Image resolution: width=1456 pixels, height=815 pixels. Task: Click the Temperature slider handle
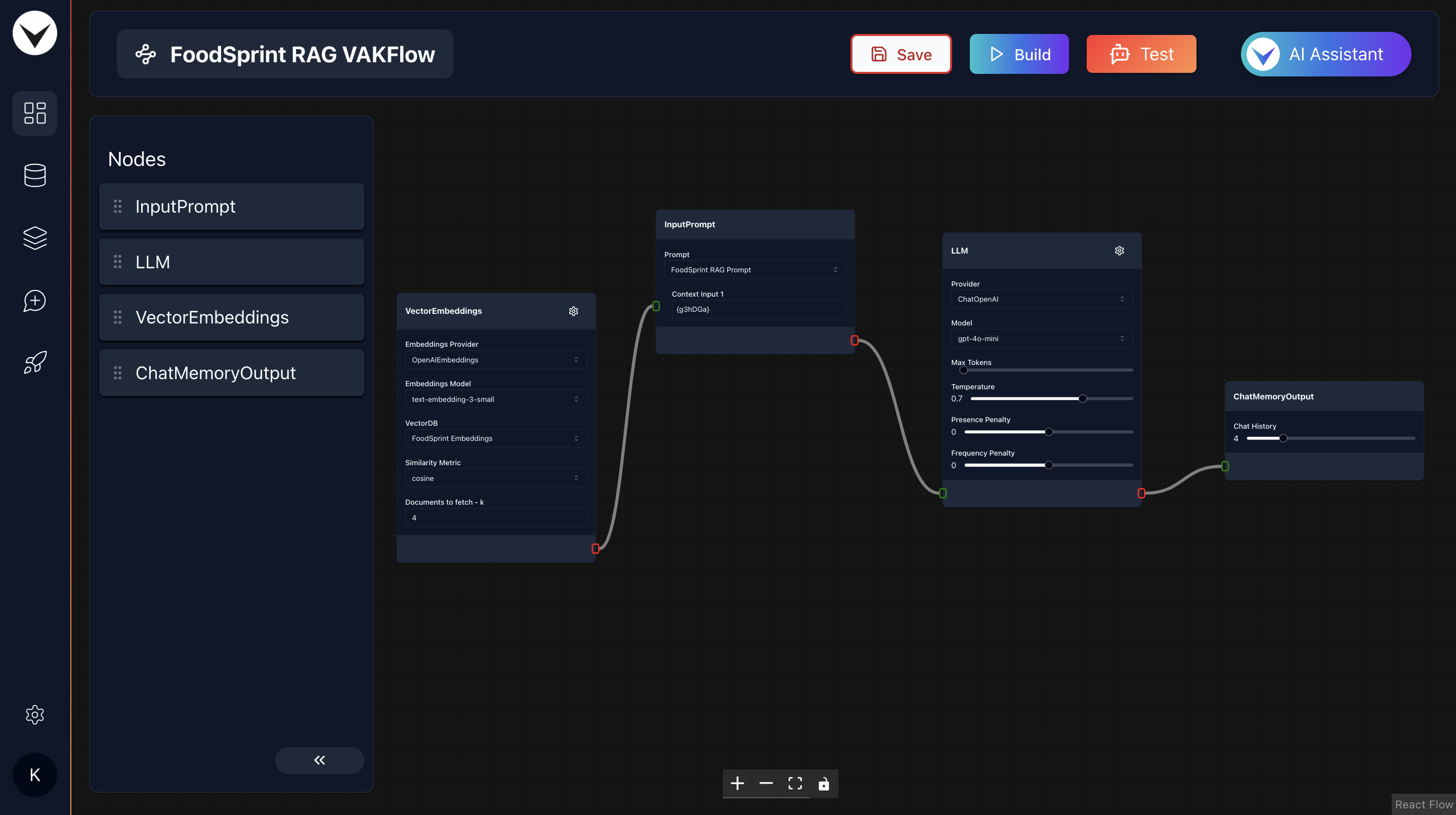click(x=1083, y=399)
